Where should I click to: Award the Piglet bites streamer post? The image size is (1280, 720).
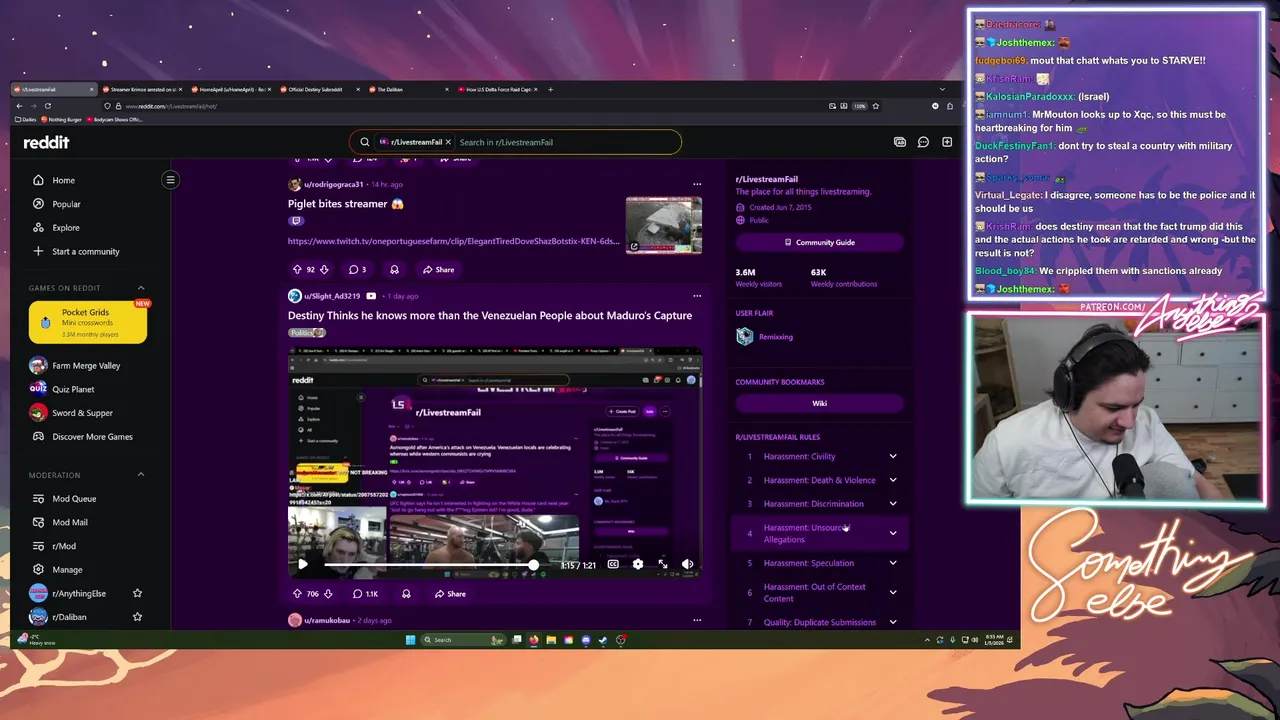[394, 269]
